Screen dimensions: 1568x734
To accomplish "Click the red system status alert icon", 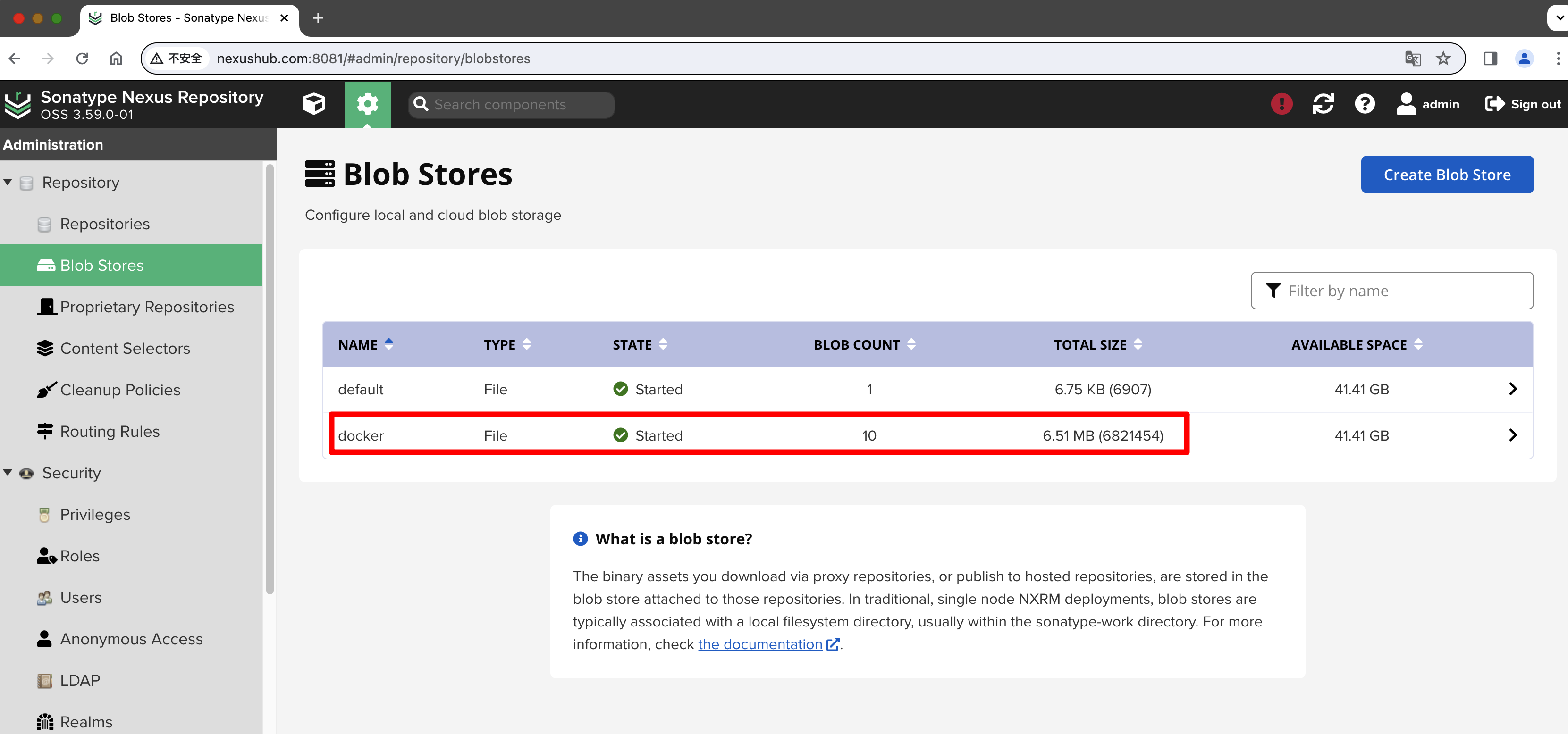I will tap(1281, 104).
